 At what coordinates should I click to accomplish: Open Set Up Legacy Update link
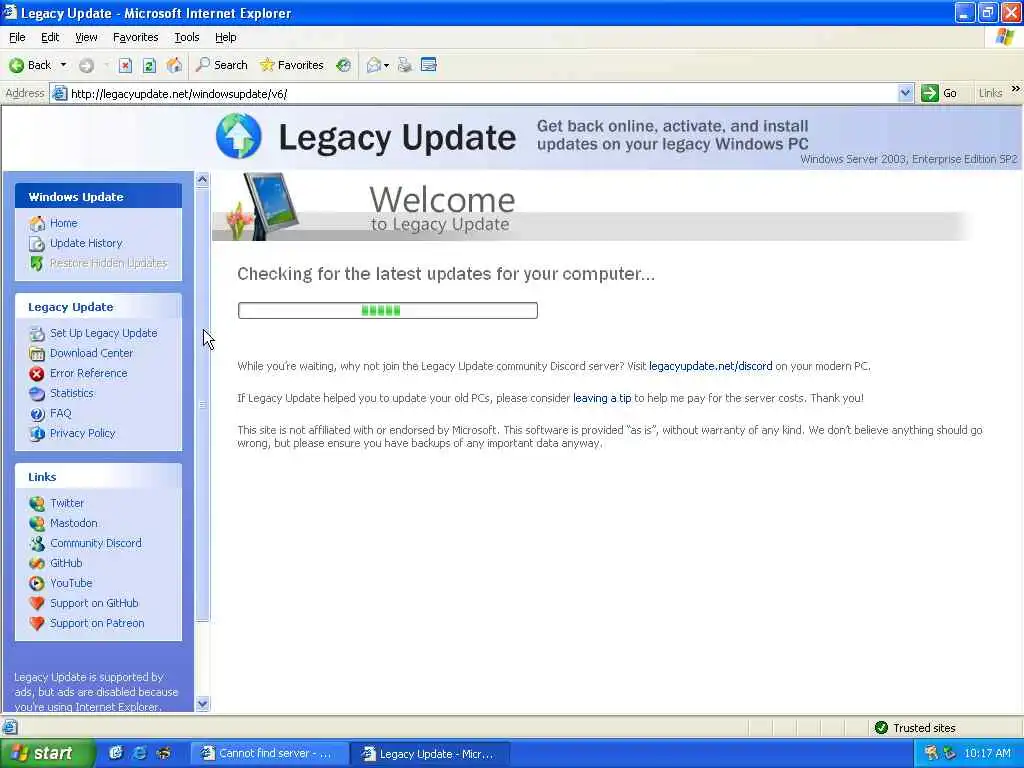point(103,333)
